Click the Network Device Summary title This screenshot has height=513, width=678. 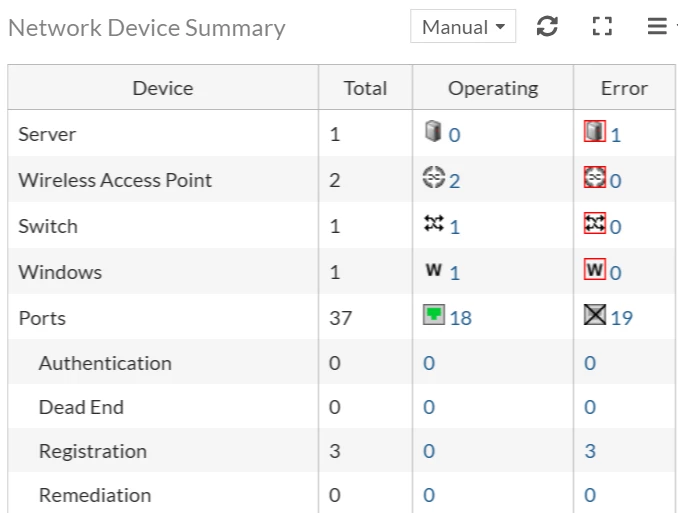coord(147,28)
